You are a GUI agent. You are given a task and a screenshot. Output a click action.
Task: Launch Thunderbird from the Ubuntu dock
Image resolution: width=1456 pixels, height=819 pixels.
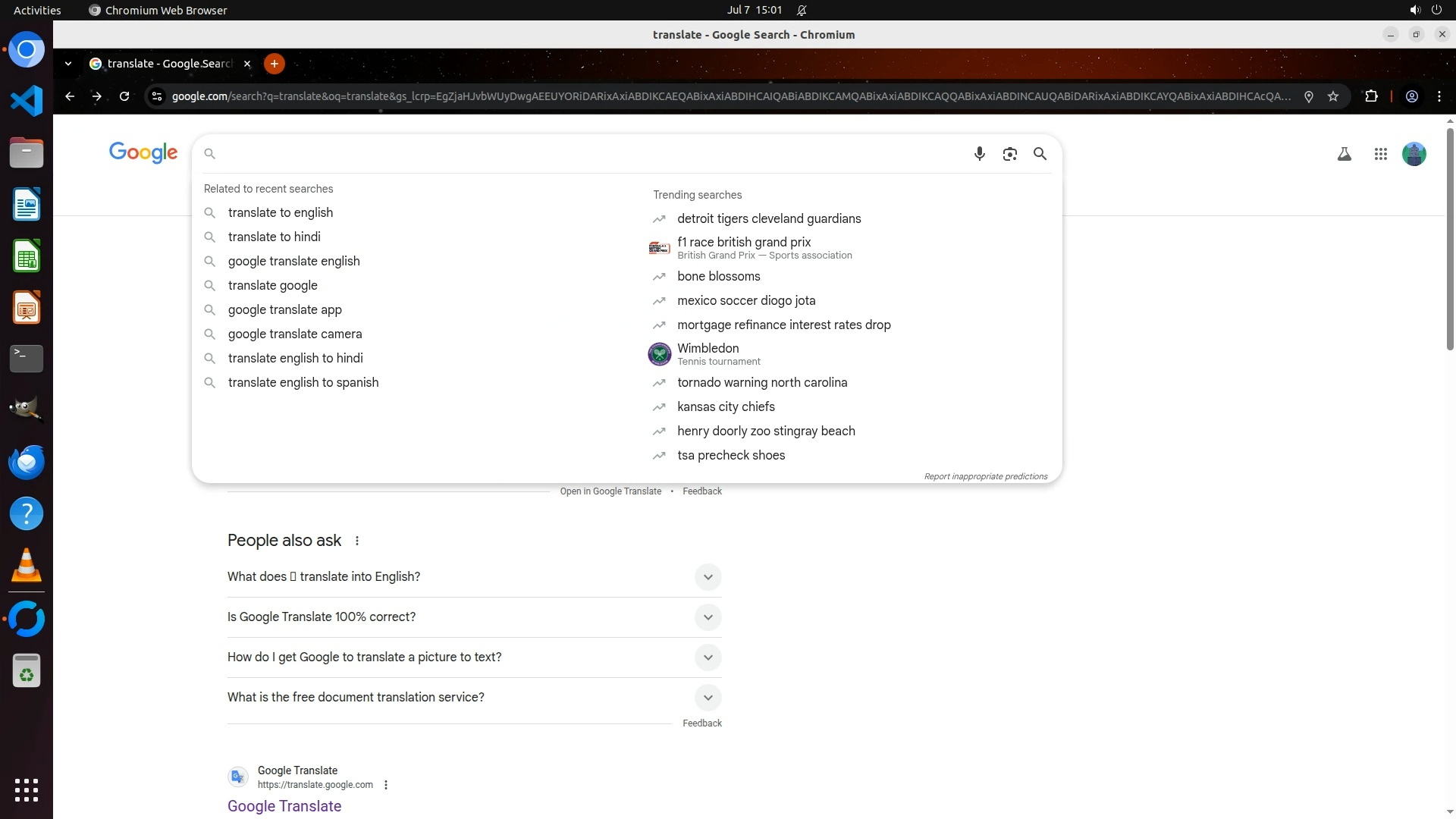(x=27, y=462)
